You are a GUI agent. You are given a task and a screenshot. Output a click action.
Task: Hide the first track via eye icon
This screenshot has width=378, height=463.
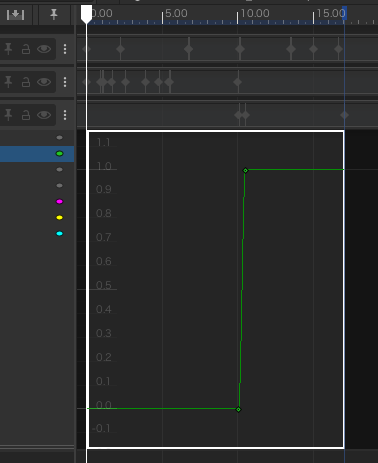coord(44,49)
